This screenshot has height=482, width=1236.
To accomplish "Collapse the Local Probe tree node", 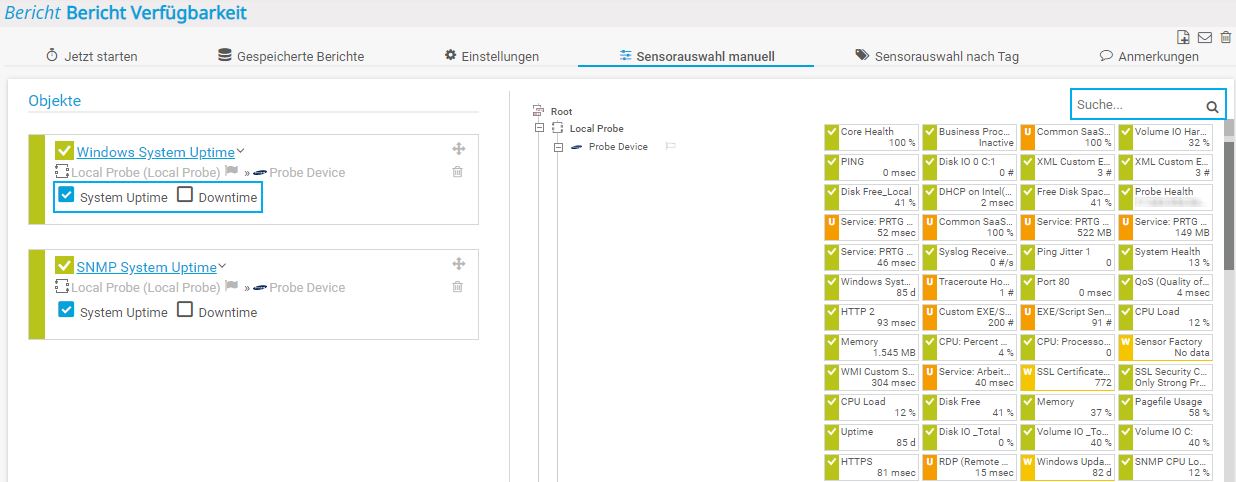I will tap(540, 128).
